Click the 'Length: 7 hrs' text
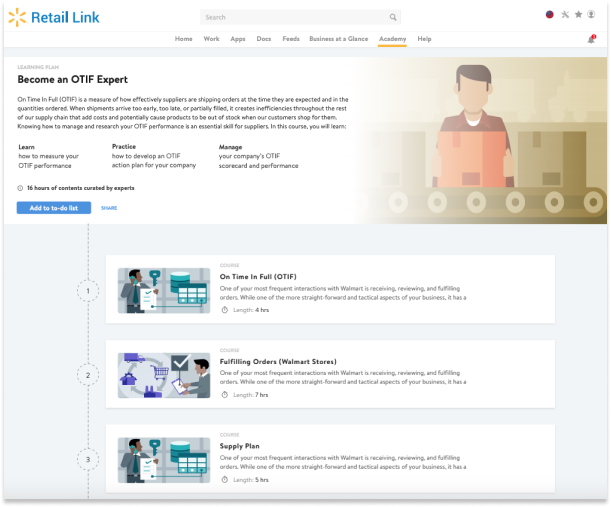This screenshot has height=507, width=611. [x=251, y=395]
